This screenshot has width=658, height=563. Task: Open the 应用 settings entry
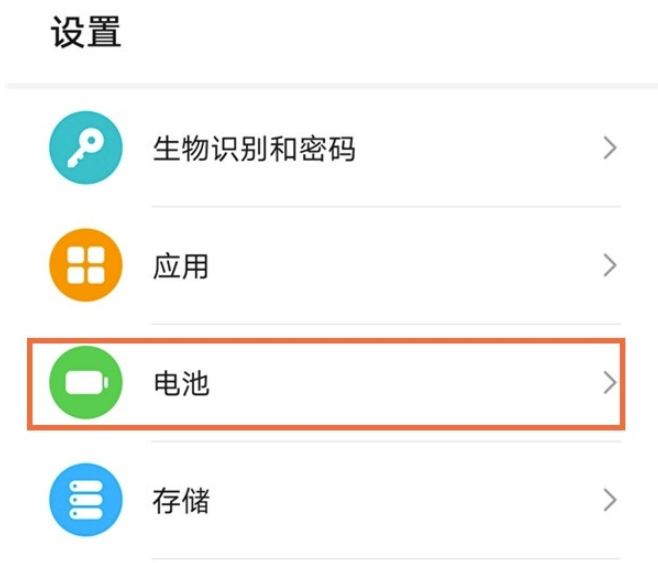pyautogui.click(x=300, y=266)
